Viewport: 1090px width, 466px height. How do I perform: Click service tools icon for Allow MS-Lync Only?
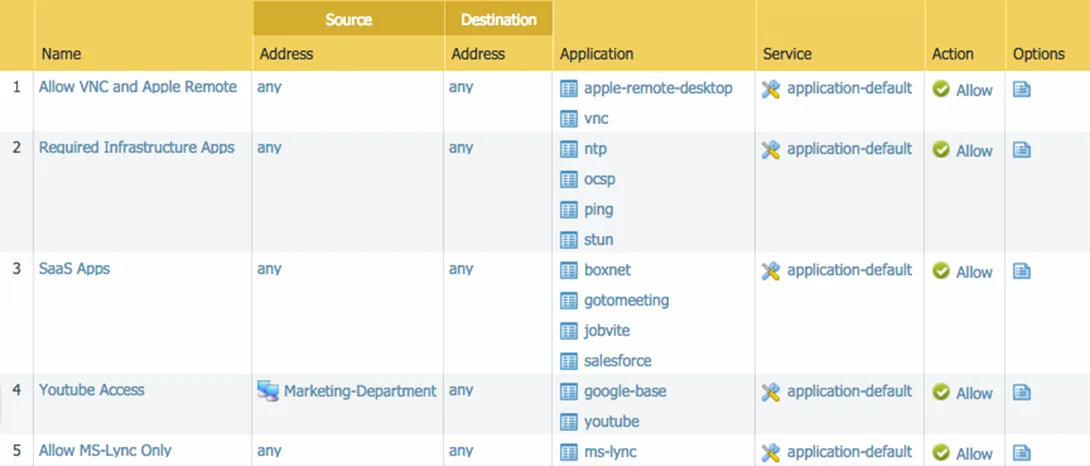coord(770,452)
